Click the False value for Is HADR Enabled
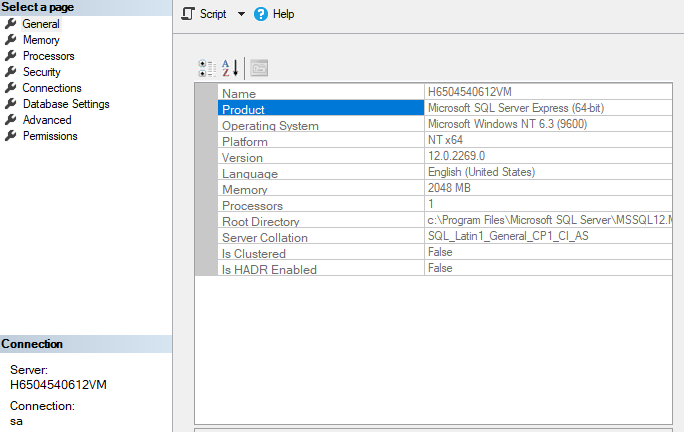The image size is (684, 432). pyautogui.click(x=440, y=268)
